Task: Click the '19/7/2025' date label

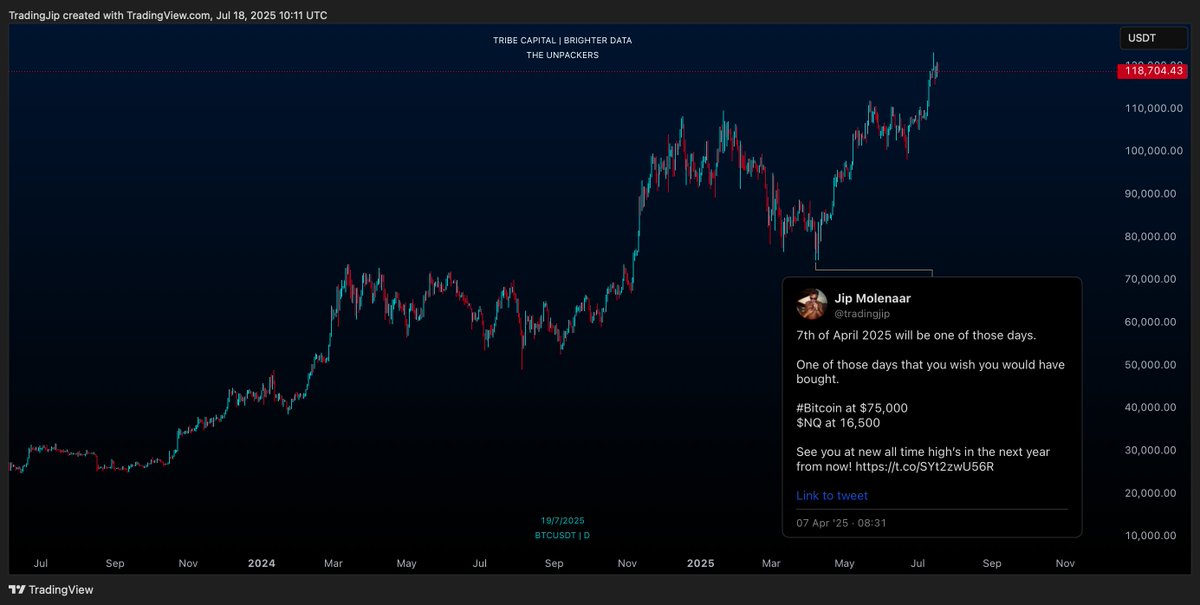Action: 563,520
